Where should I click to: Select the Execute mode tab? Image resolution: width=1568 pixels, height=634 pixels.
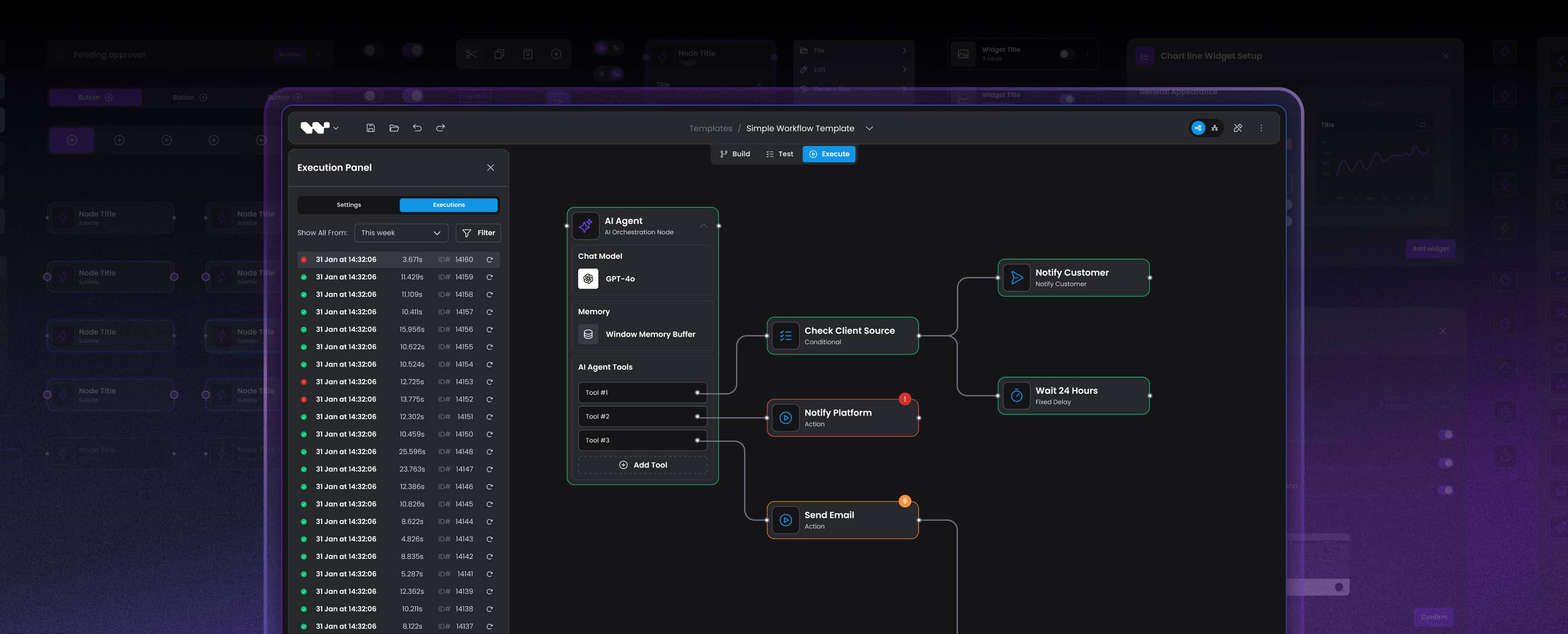click(829, 154)
